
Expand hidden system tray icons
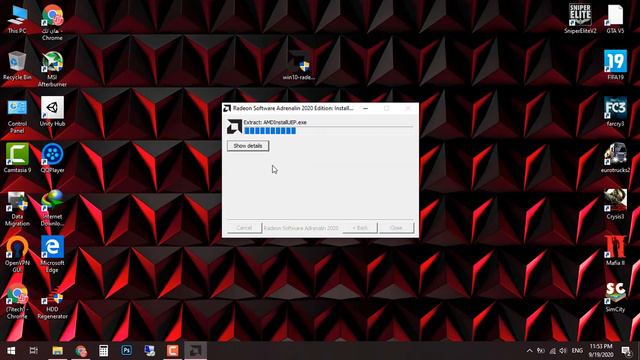click(529, 351)
